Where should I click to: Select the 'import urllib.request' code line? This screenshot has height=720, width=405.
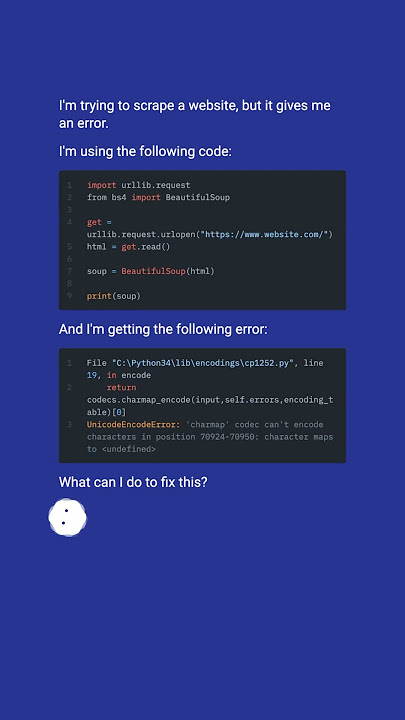coord(139,185)
